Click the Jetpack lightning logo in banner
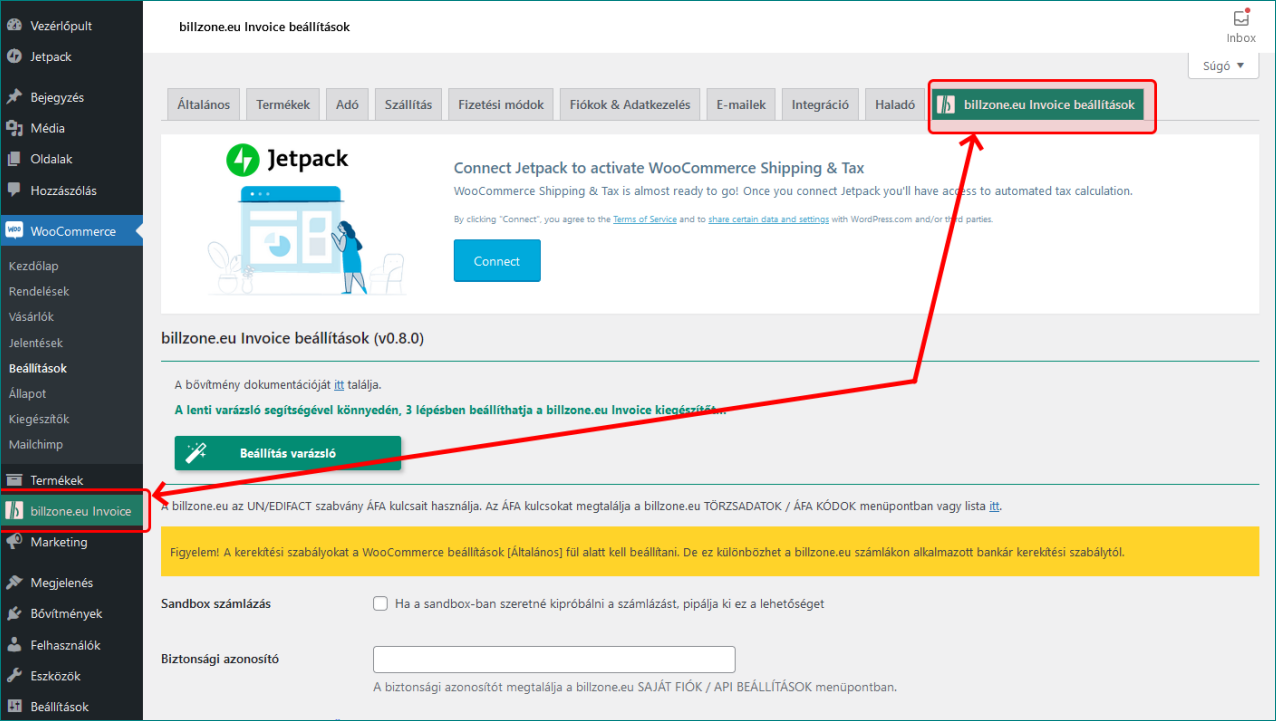 click(x=242, y=159)
